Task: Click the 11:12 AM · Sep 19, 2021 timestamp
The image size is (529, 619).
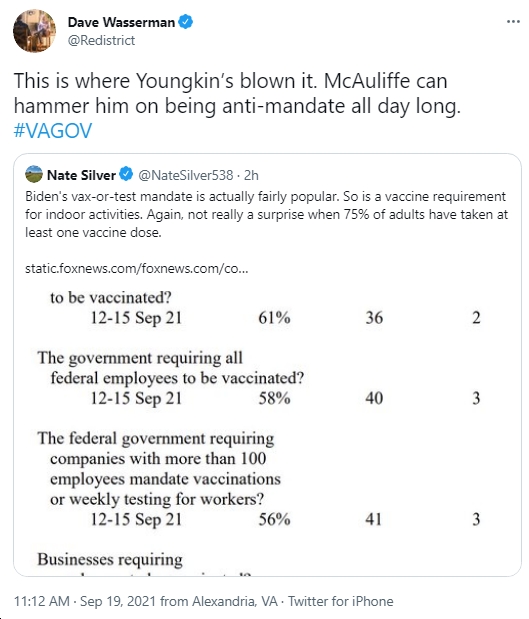Action: pyautogui.click(x=85, y=601)
